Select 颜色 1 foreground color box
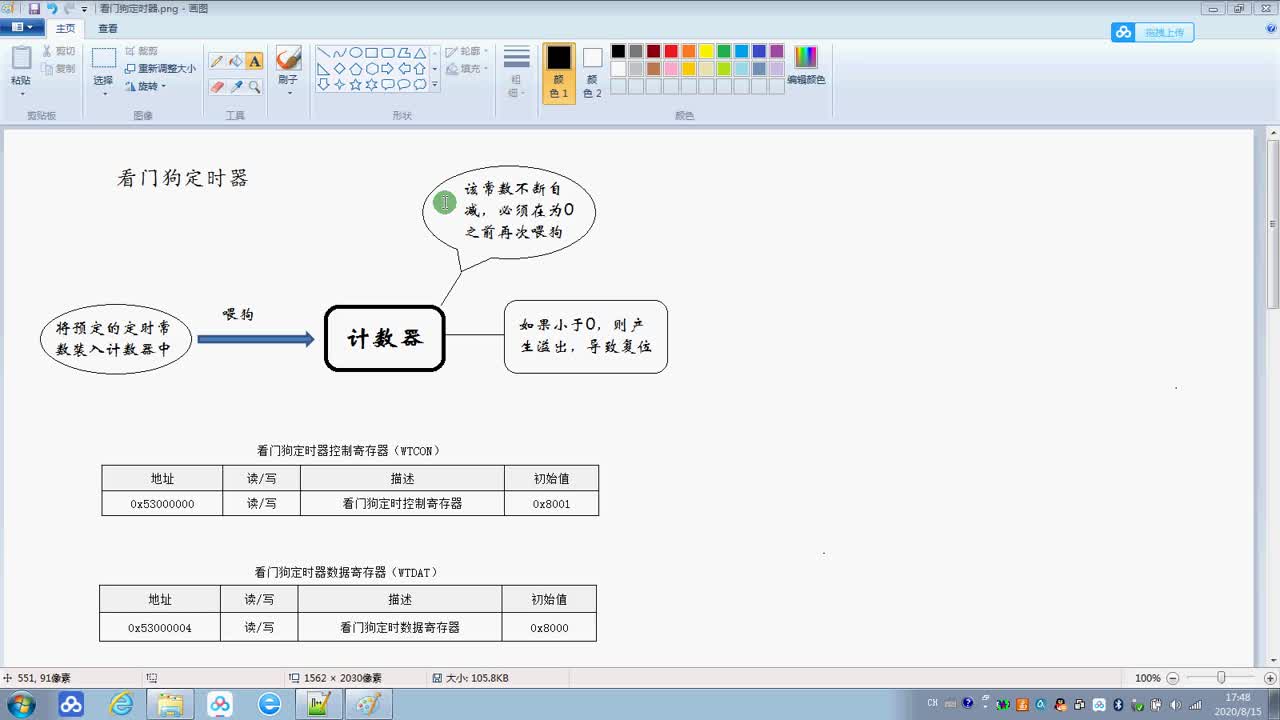This screenshot has height=720, width=1280. [x=559, y=73]
